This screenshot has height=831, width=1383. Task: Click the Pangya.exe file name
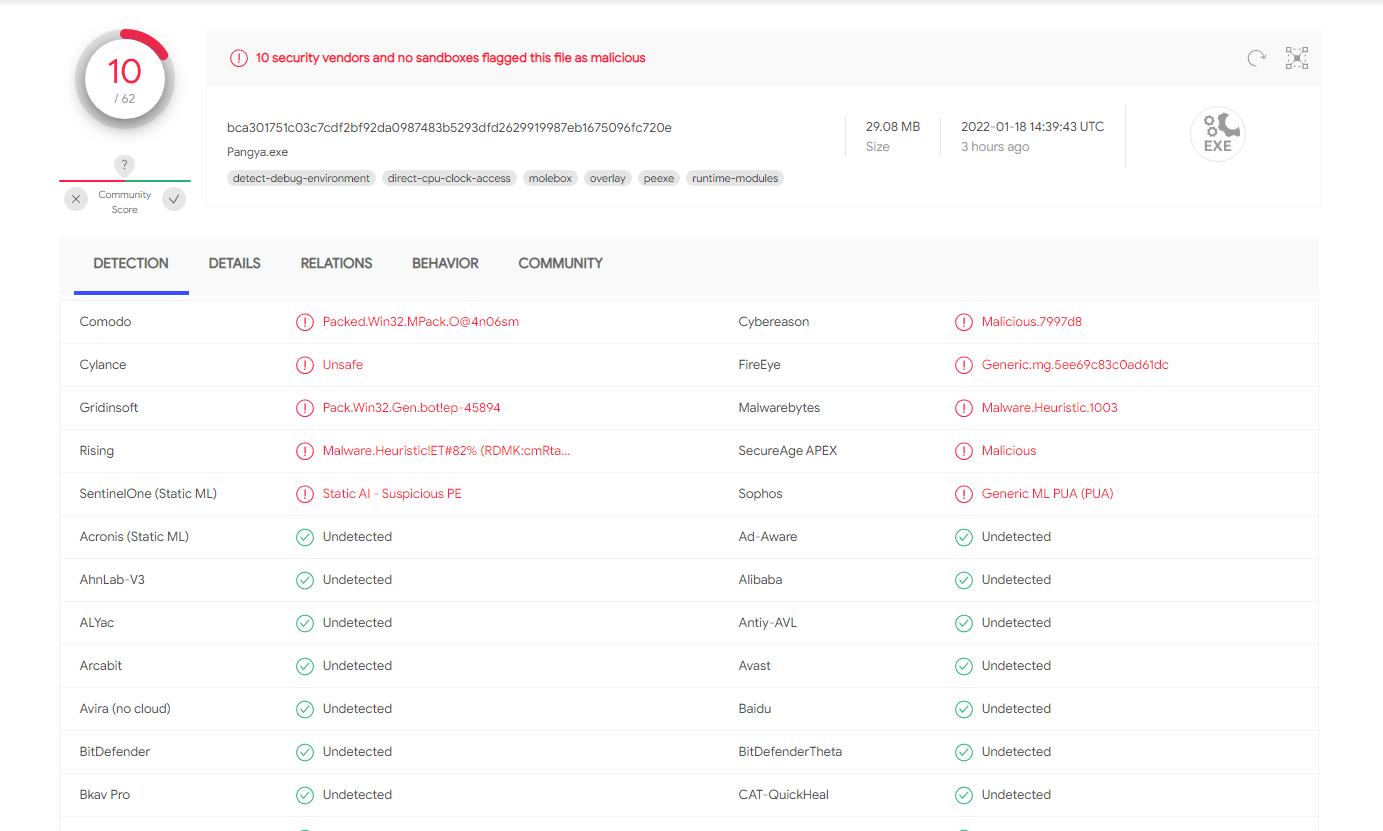[257, 153]
